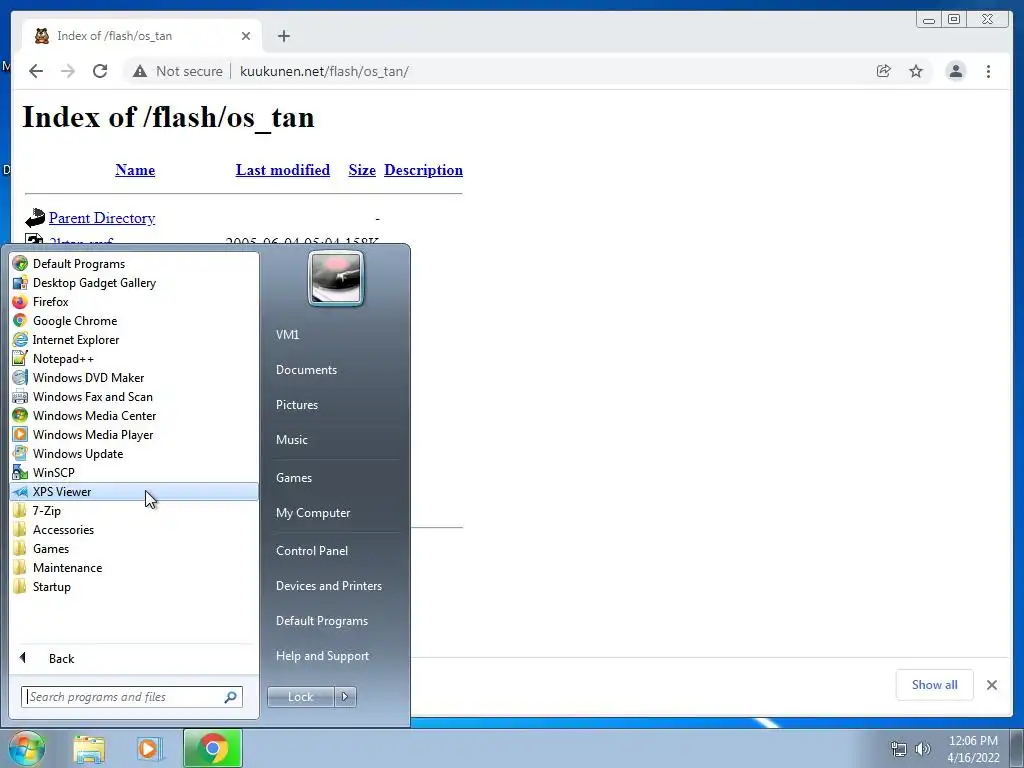The height and width of the screenshot is (768, 1024).
Task: Click the Lock button
Action: 300,697
